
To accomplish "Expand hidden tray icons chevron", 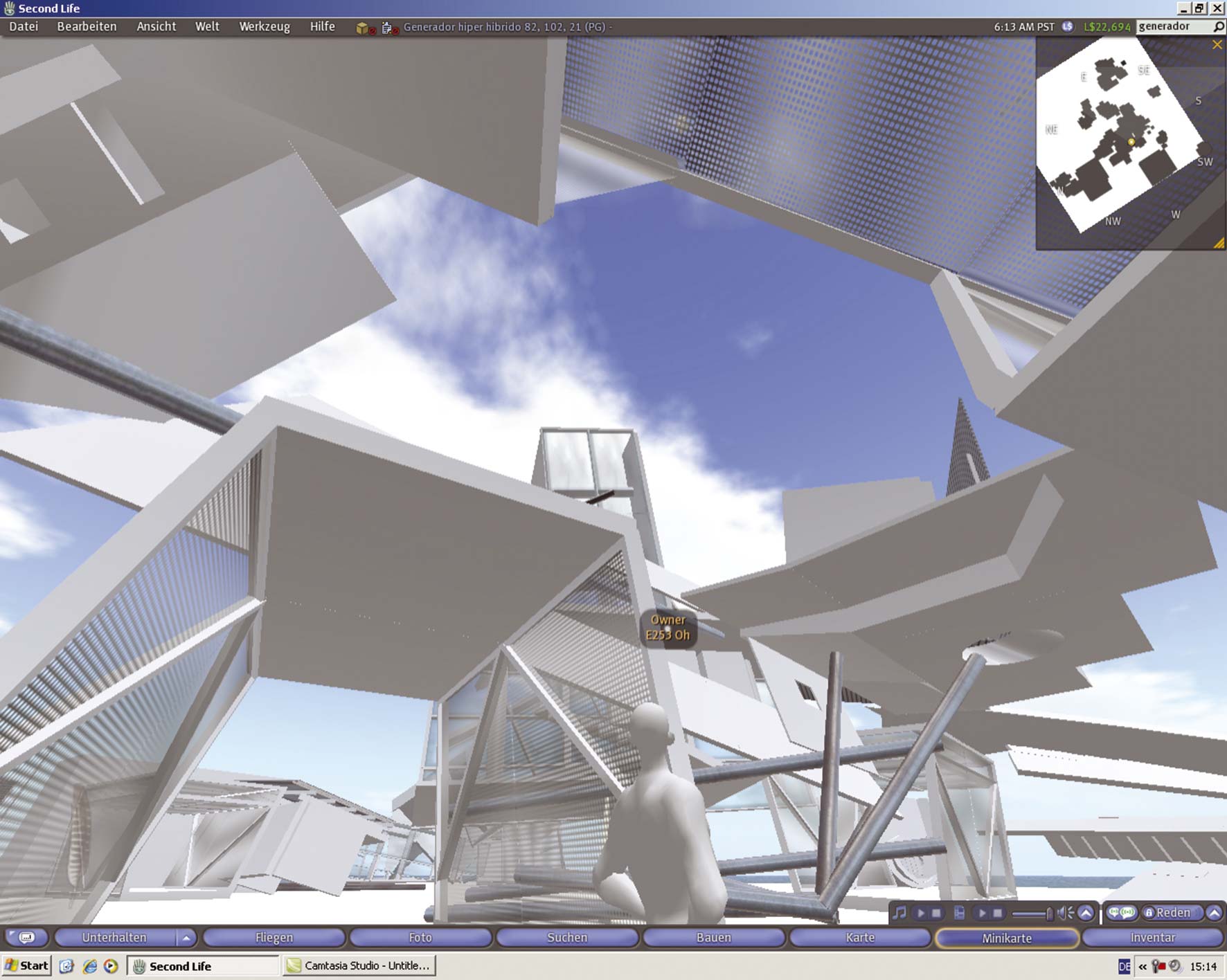I will [x=1143, y=967].
